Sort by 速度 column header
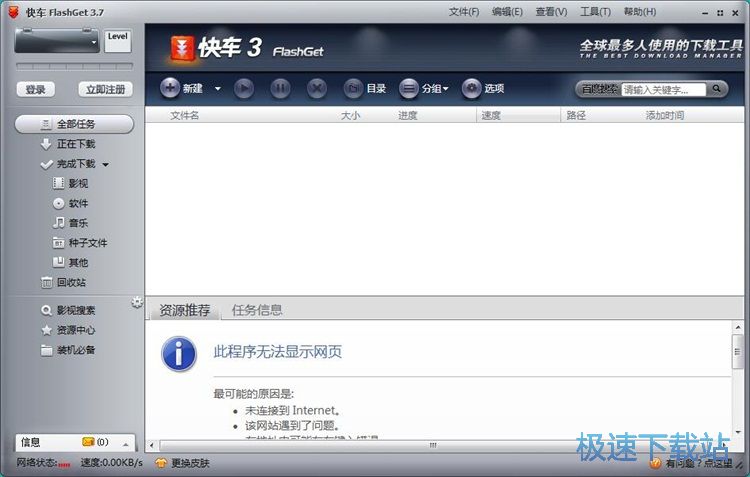 pos(491,115)
